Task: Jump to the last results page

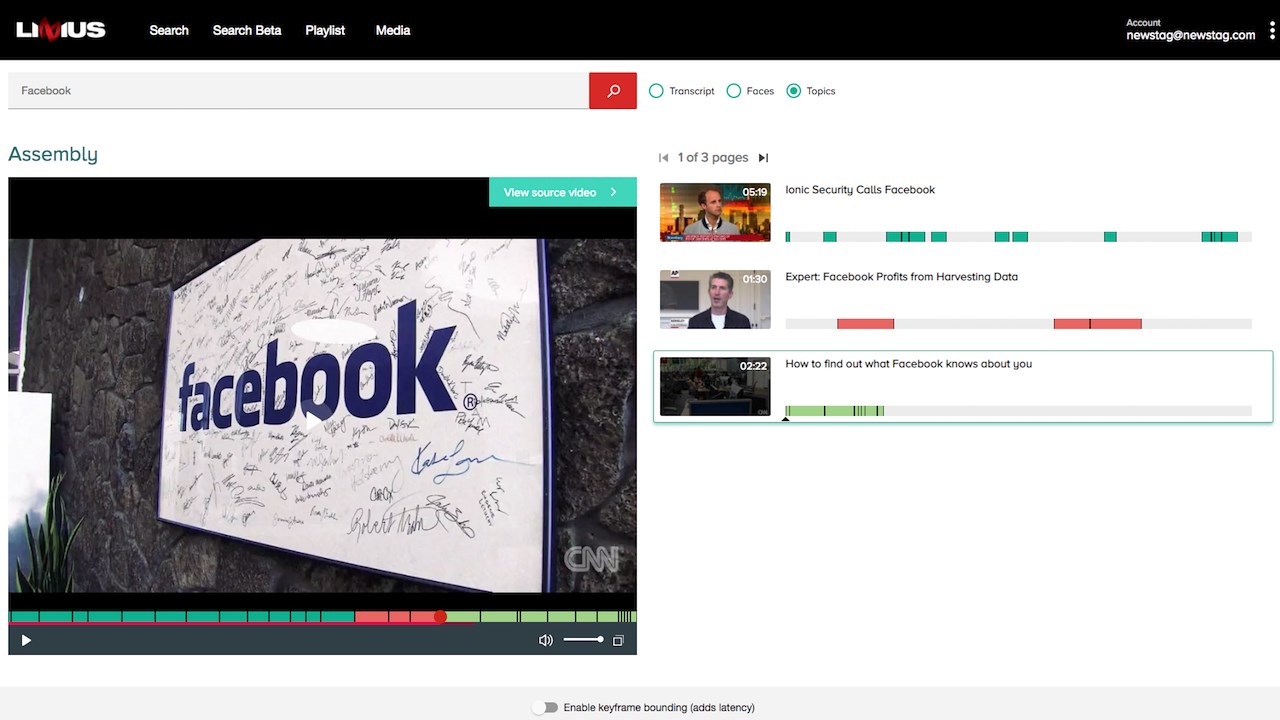Action: [763, 158]
